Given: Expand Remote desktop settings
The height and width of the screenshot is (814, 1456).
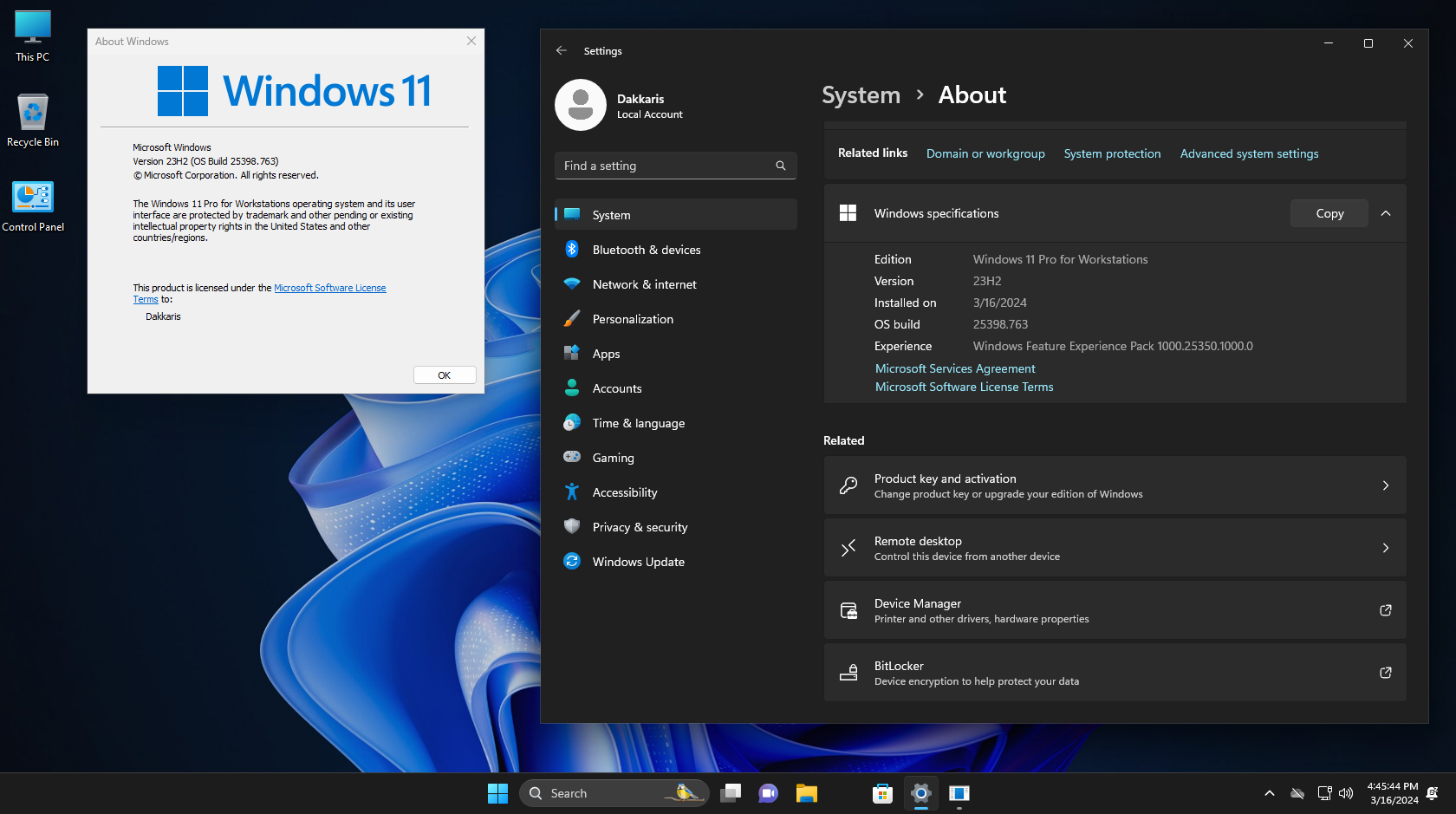Looking at the screenshot, I should pyautogui.click(x=1115, y=548).
